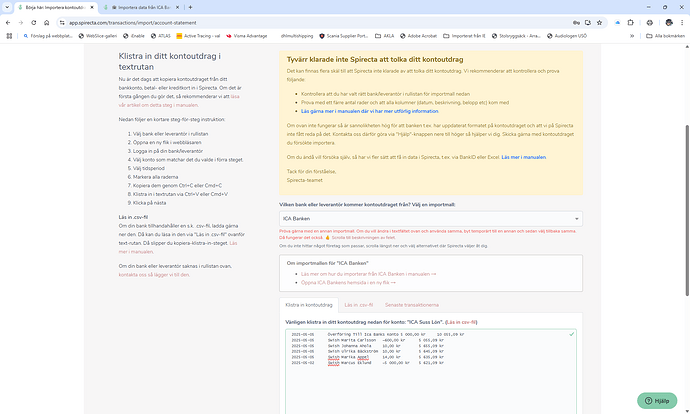
Task: Switch to the 'Senaste transaktionerna' tab
Action: [x=411, y=305]
